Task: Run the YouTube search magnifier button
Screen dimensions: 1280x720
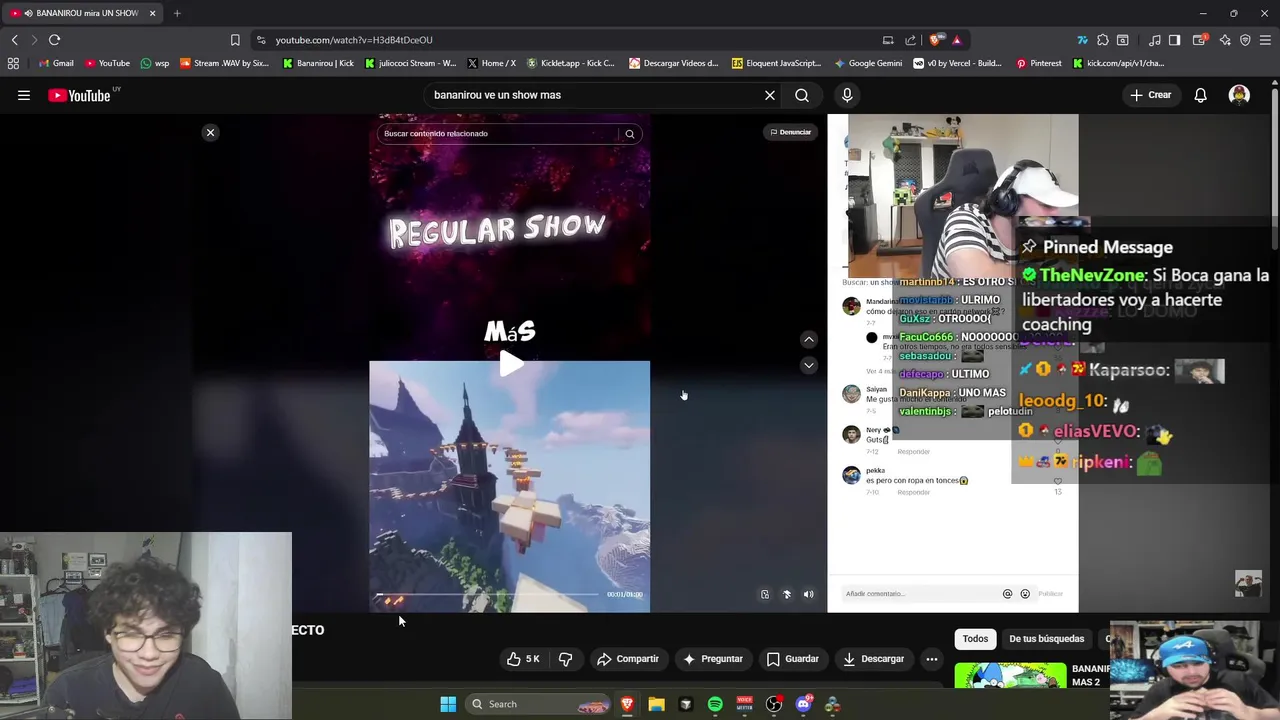Action: click(802, 95)
